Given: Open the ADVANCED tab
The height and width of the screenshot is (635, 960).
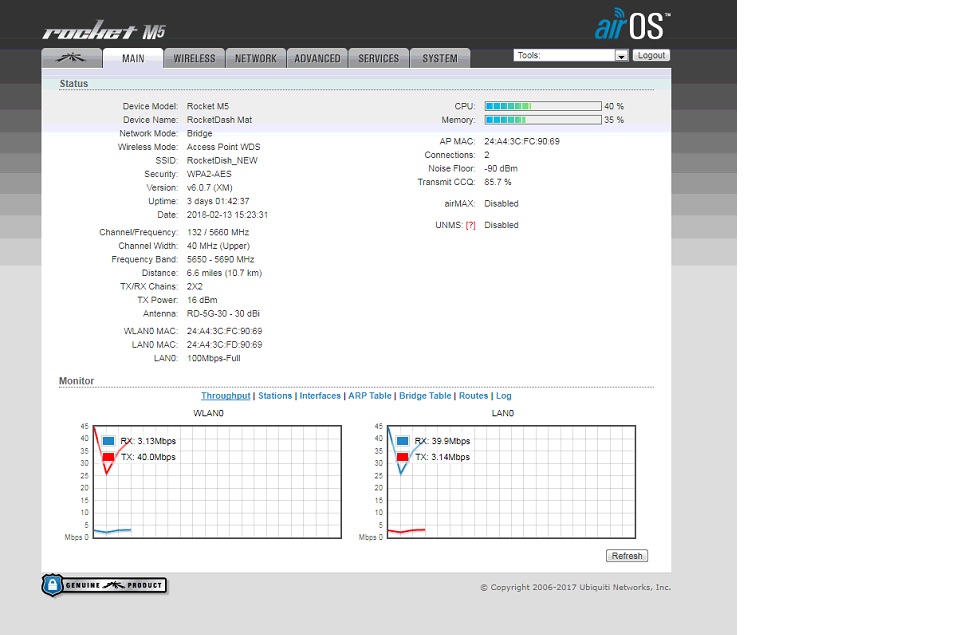Looking at the screenshot, I should coord(317,58).
